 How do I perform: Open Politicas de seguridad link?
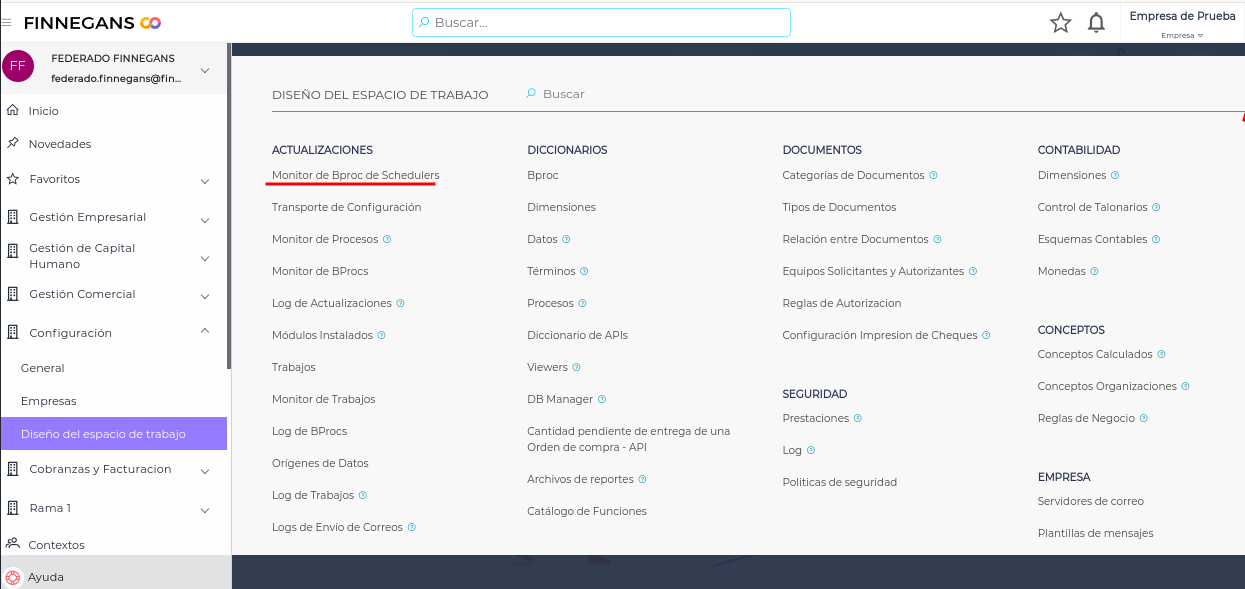click(x=840, y=482)
